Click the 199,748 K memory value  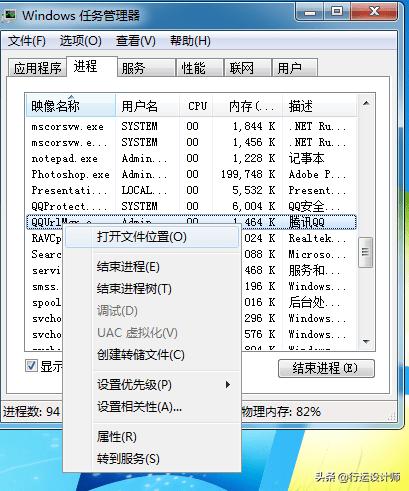(x=248, y=174)
